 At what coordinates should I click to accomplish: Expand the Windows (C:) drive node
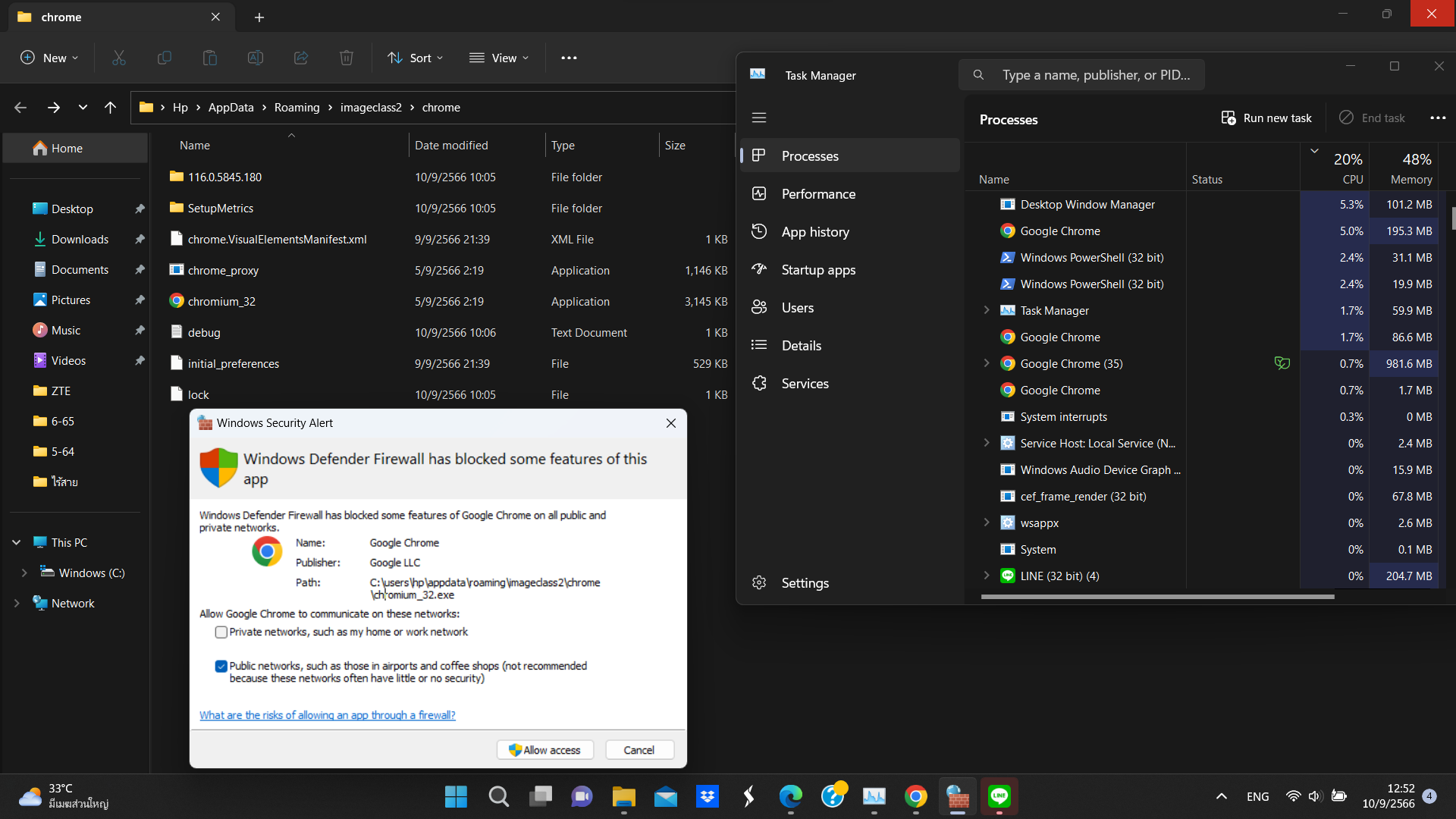tap(24, 573)
